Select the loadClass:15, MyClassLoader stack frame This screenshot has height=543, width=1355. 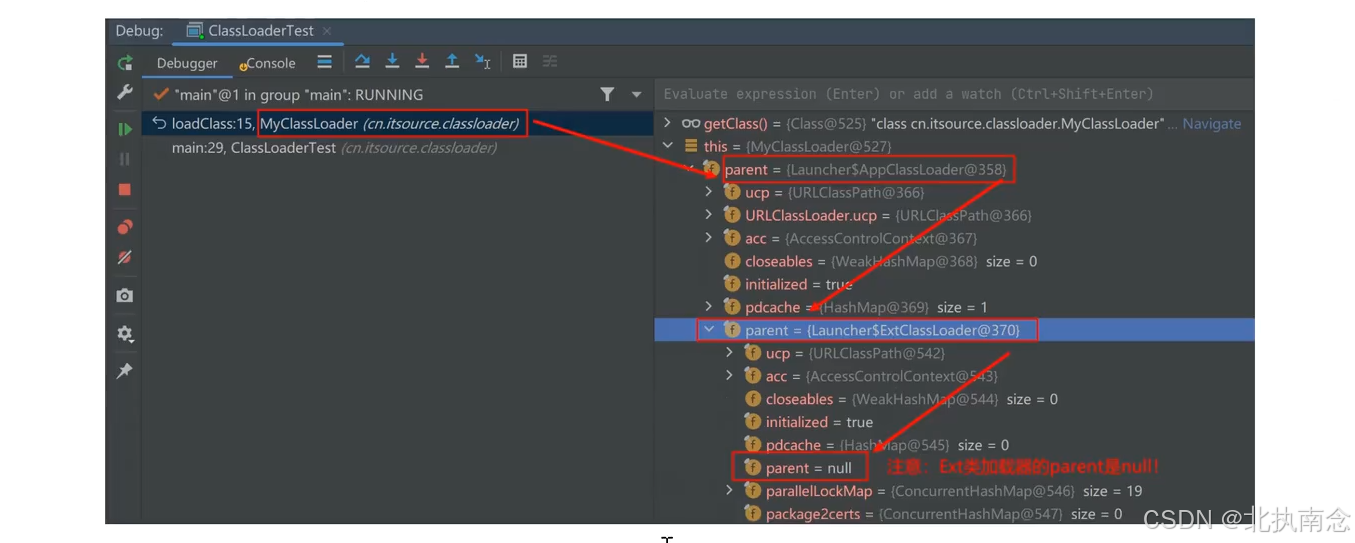pyautogui.click(x=397, y=124)
